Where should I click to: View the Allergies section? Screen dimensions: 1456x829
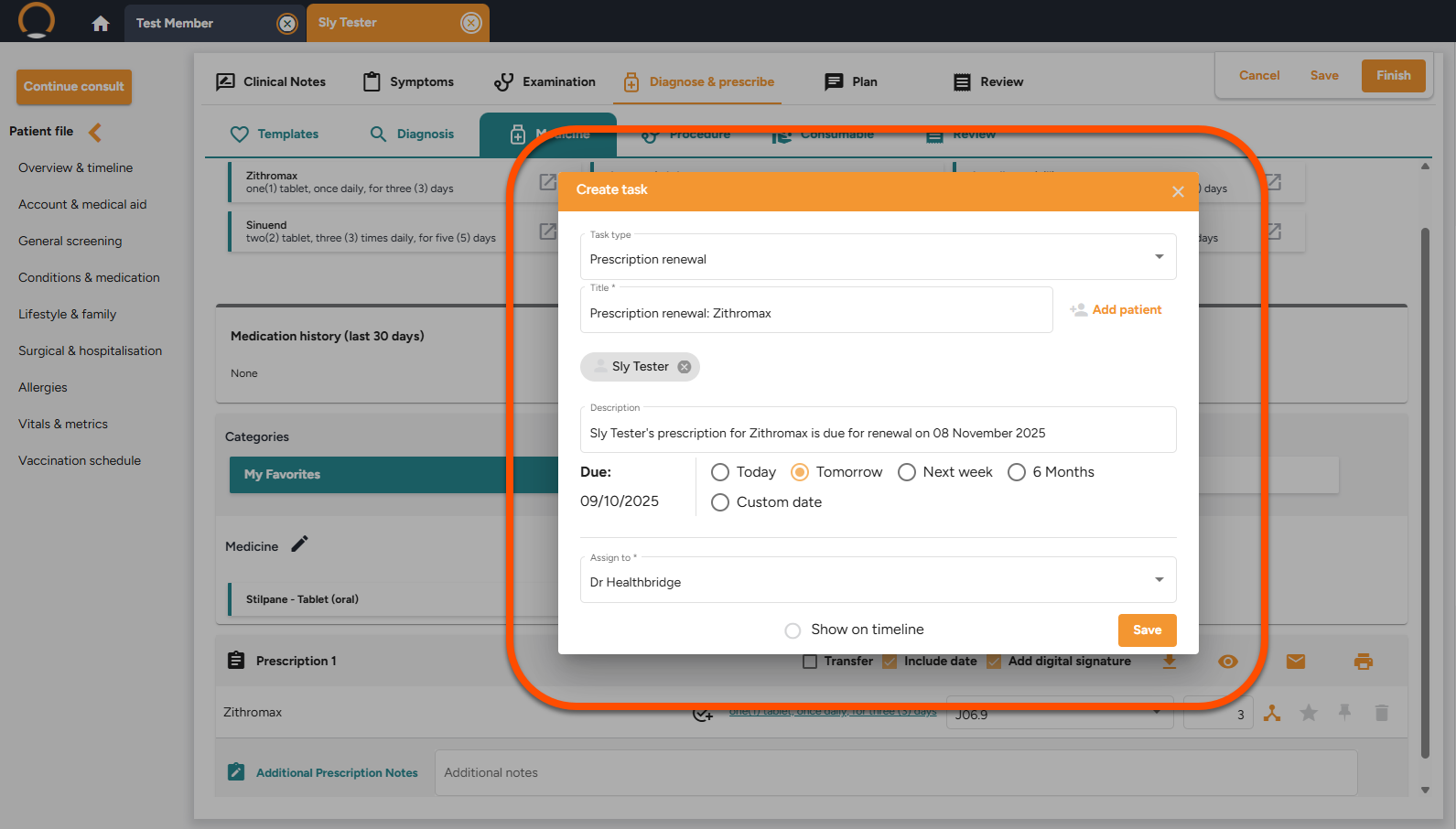[x=43, y=387]
